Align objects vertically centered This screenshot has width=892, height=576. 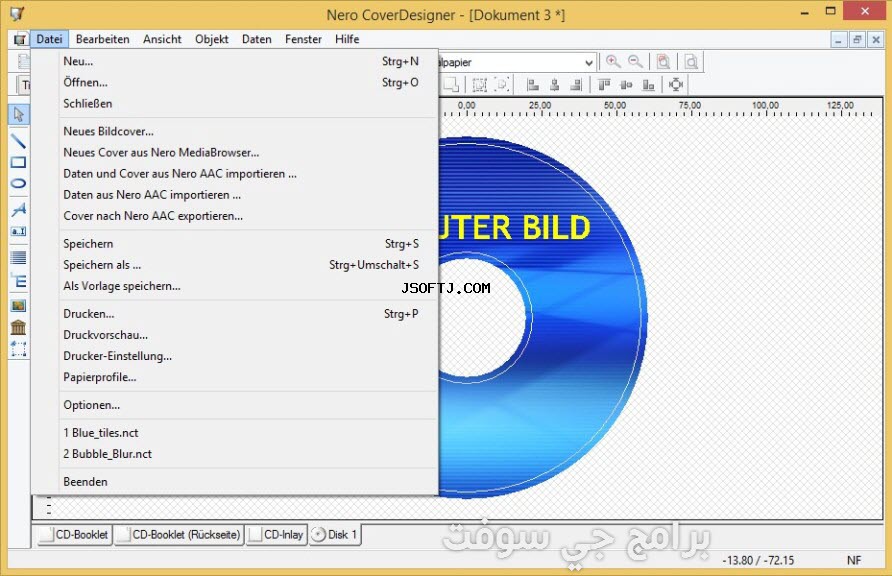click(626, 85)
